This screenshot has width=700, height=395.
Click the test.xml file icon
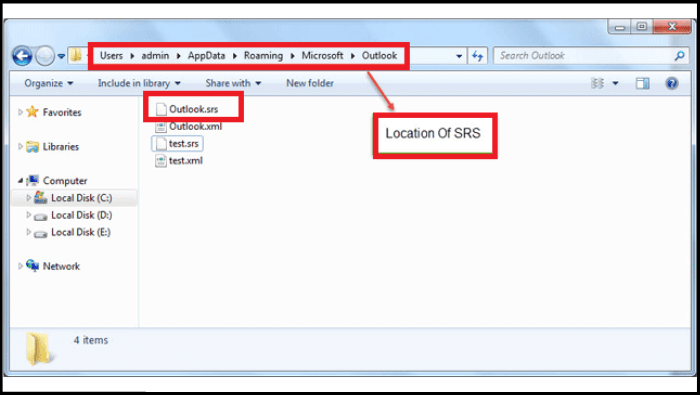pyautogui.click(x=161, y=161)
